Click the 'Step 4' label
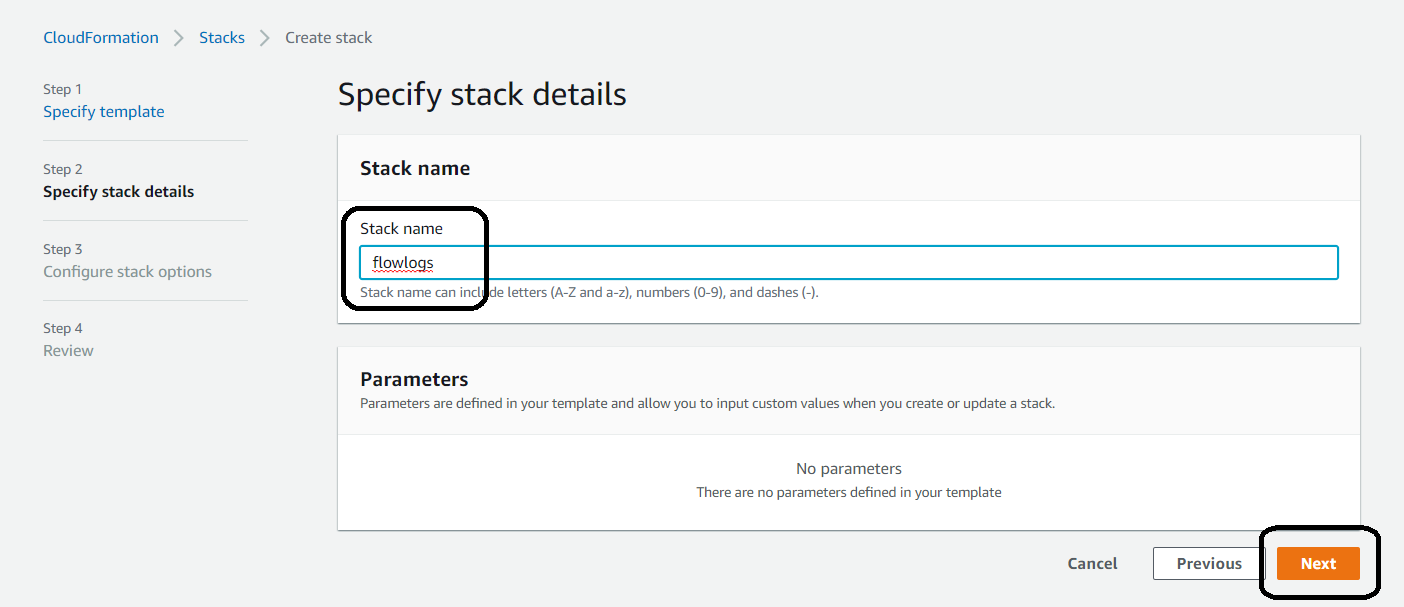Image resolution: width=1404 pixels, height=607 pixels. coord(63,329)
